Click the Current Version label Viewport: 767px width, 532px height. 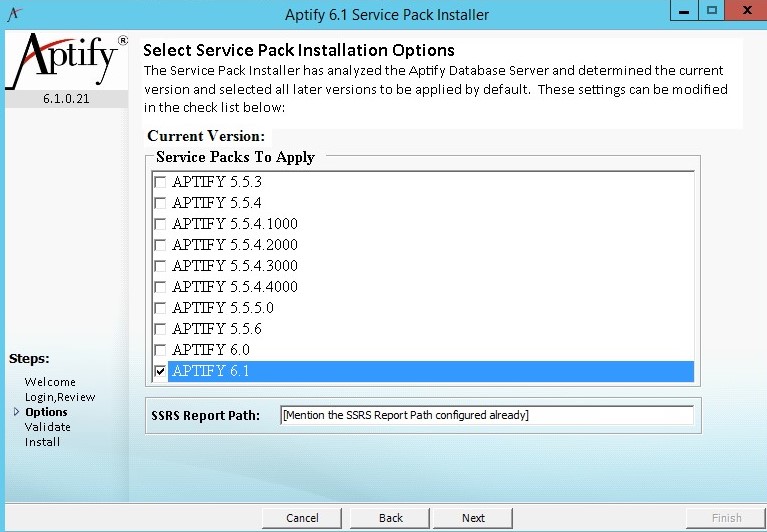(206, 136)
